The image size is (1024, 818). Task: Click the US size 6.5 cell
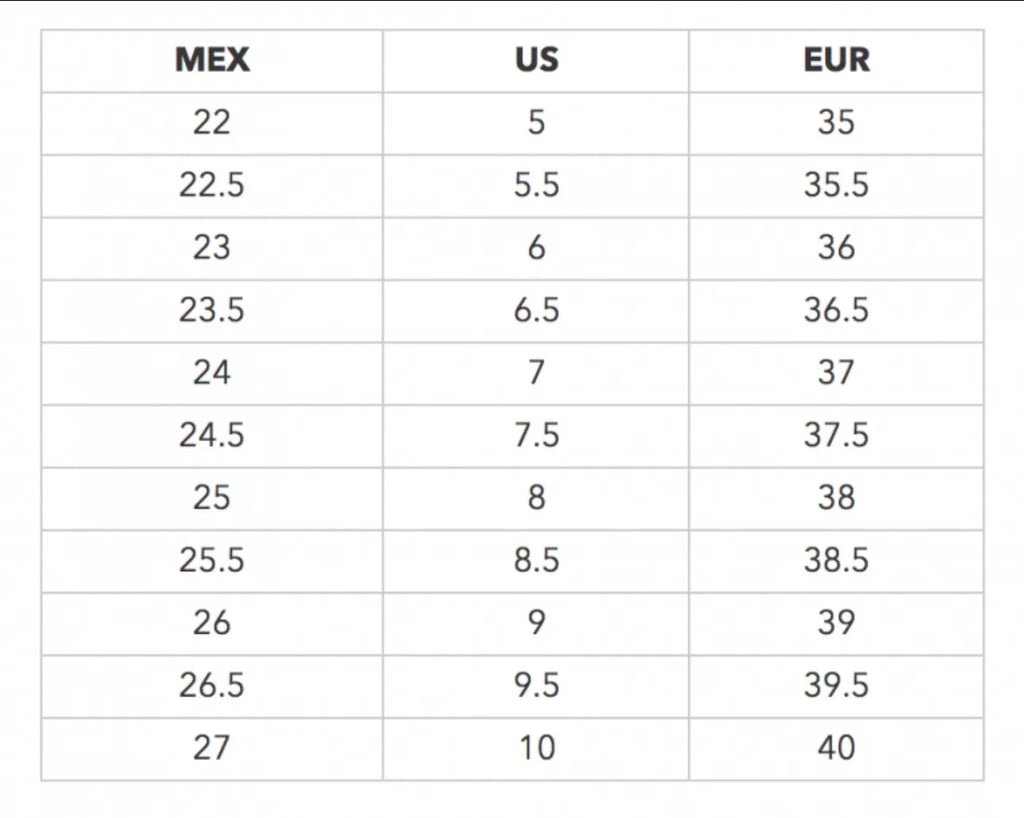pyautogui.click(x=536, y=311)
